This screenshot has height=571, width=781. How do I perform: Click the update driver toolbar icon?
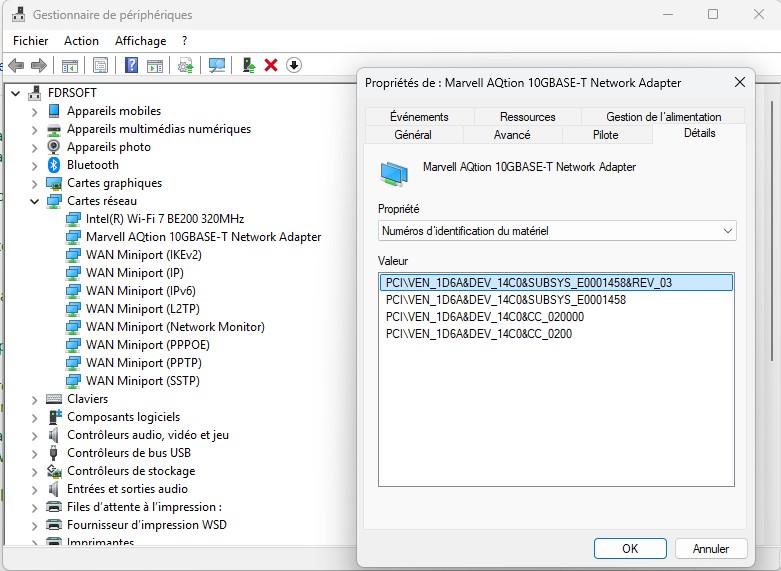(185, 65)
